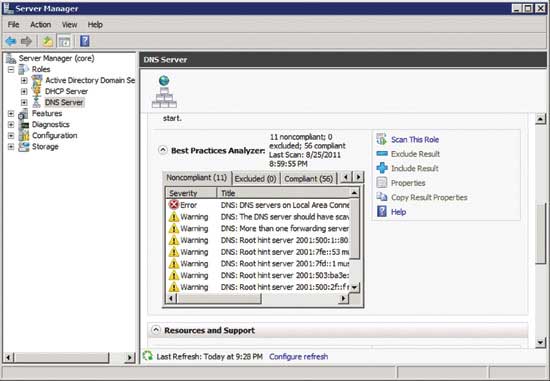Click the DNS Server role tree icon
Screen dimensions: 550x381
(37, 102)
